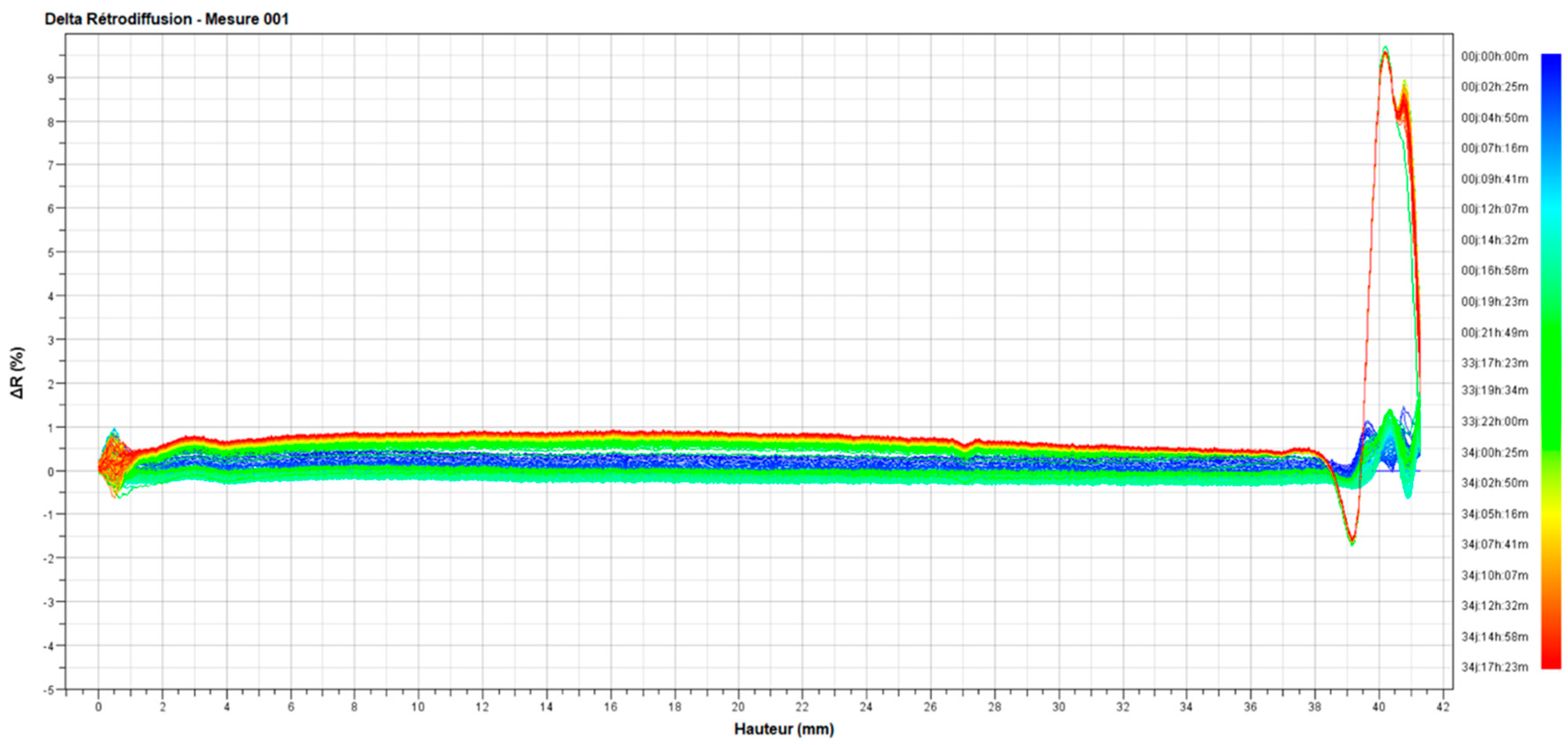Click the x-axis tick label 20
Viewport: 1568px width, 745px height.
(x=738, y=707)
